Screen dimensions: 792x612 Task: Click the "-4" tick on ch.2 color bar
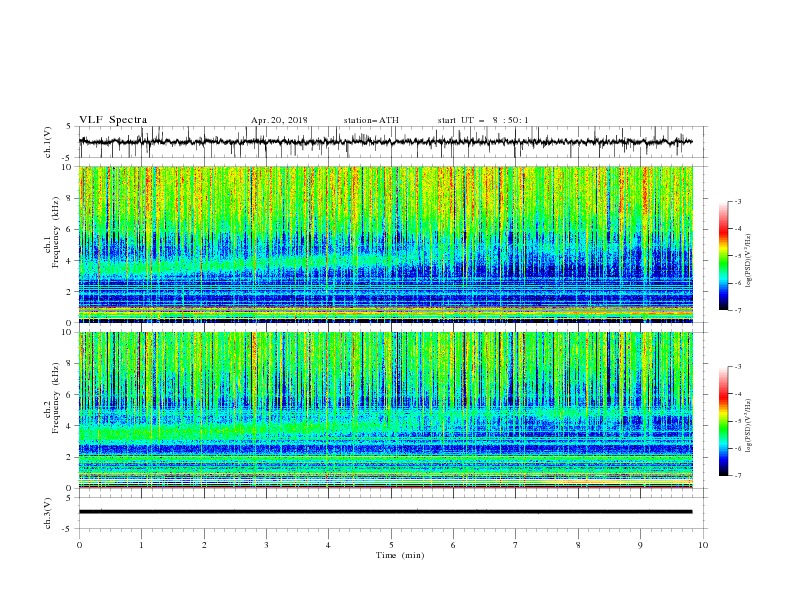click(737, 394)
